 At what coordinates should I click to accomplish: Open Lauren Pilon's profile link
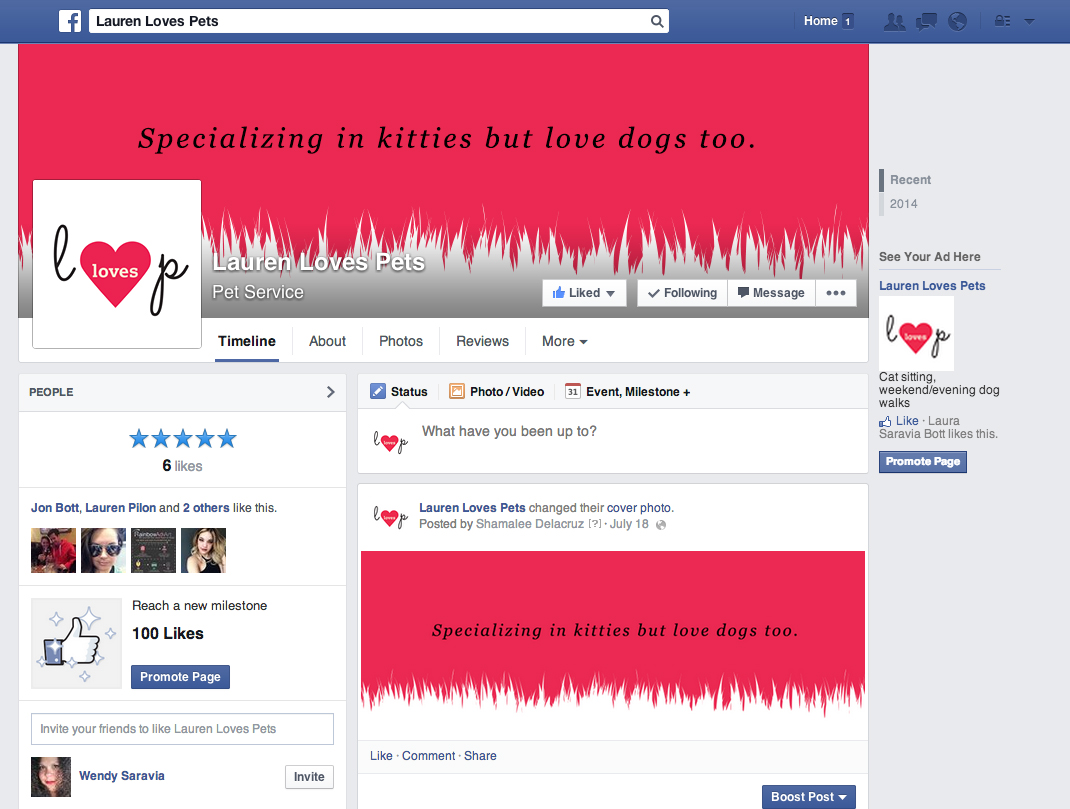[121, 508]
